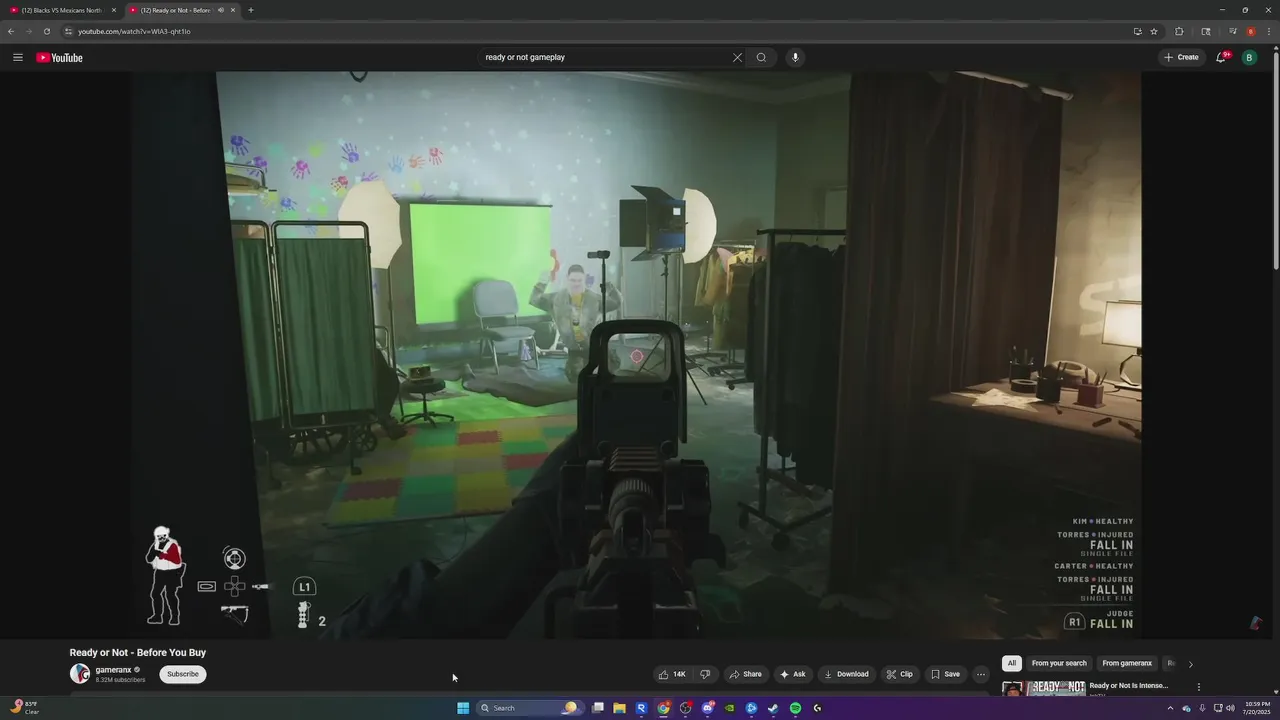Open the video title Ready or Not - Before You Buy

[138, 652]
